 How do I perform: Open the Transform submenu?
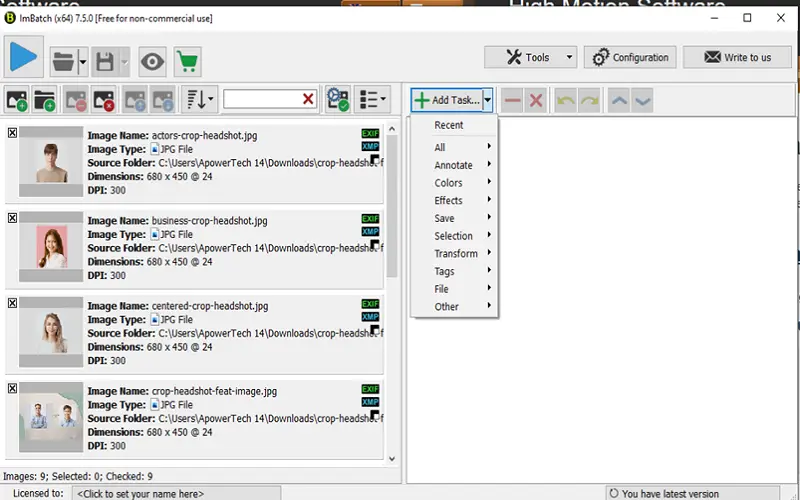click(x=454, y=254)
